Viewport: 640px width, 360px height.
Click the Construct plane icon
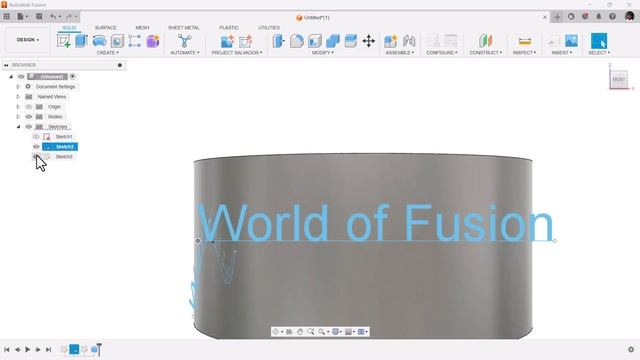(486, 41)
